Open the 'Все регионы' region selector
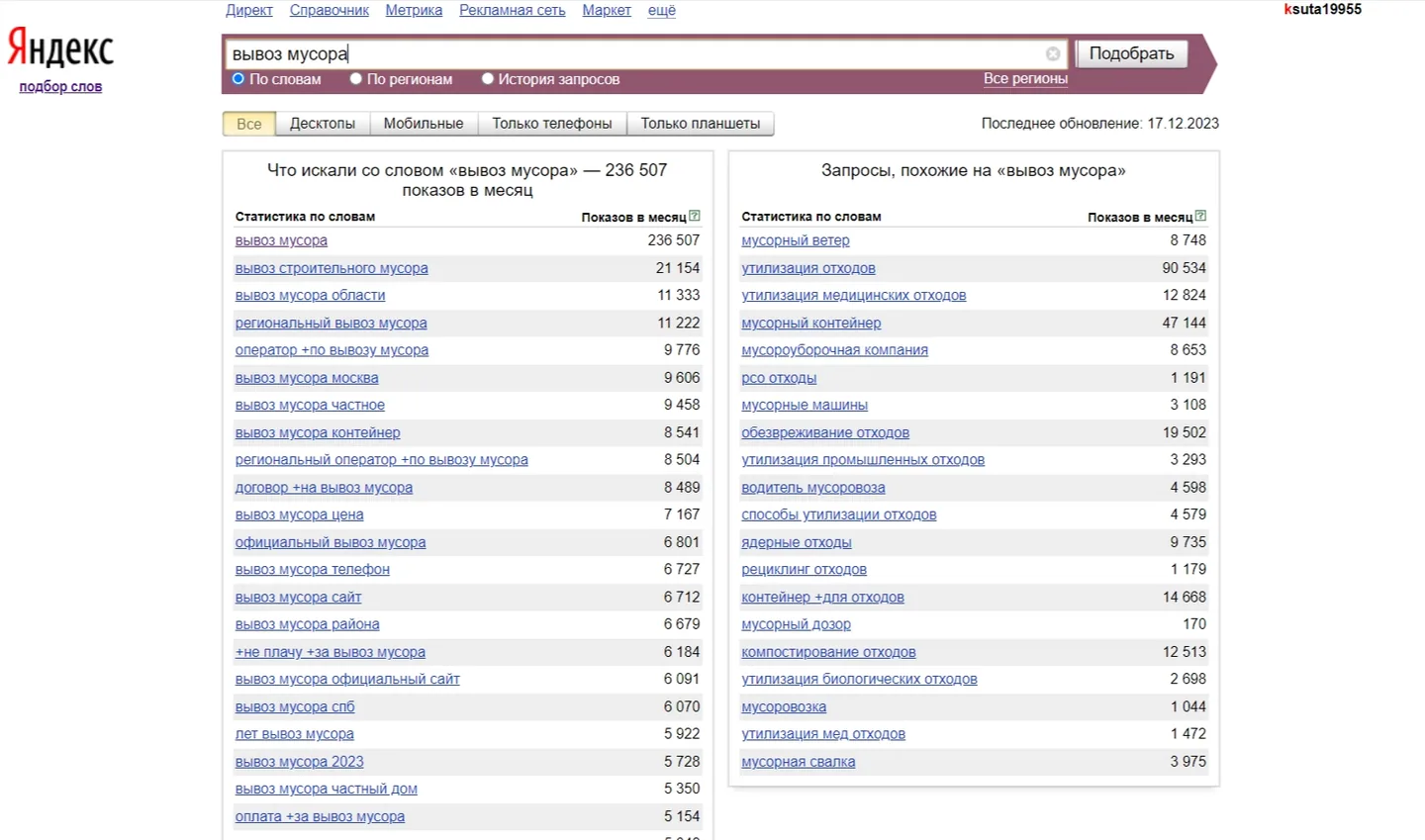Image resolution: width=1425 pixels, height=840 pixels. click(1025, 79)
